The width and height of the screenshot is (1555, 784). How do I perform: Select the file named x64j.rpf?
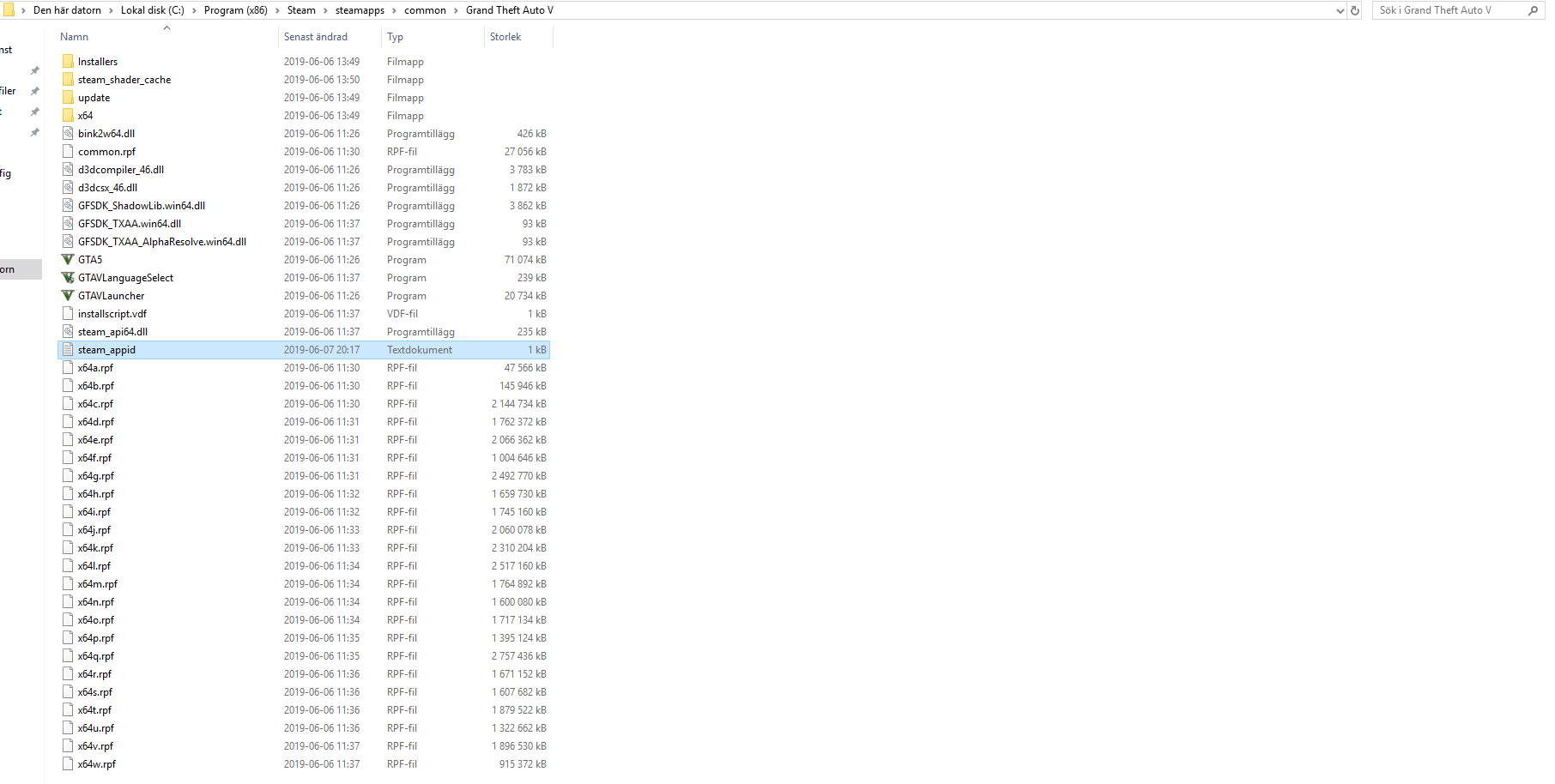pyautogui.click(x=94, y=530)
